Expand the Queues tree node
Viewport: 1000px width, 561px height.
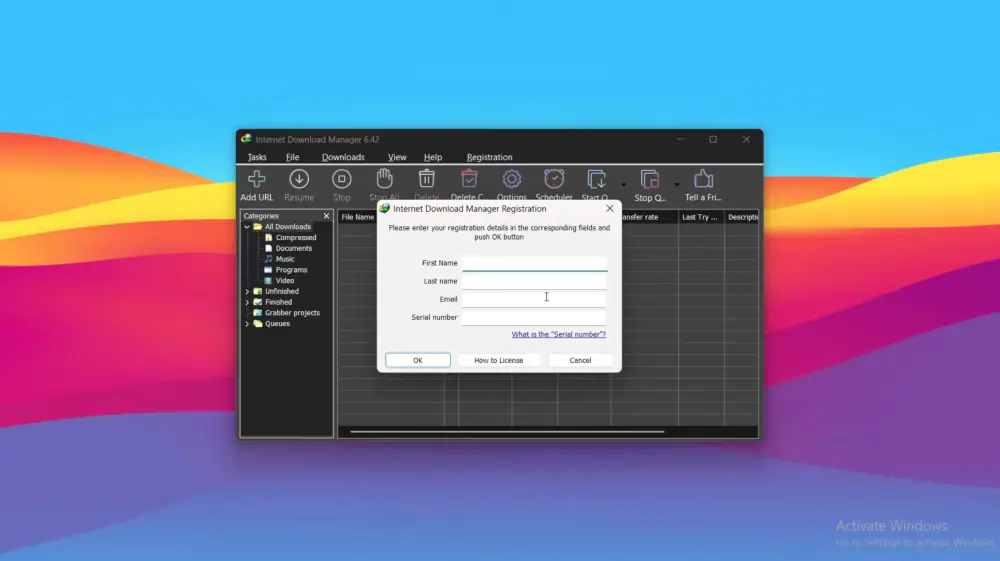pyautogui.click(x=247, y=324)
